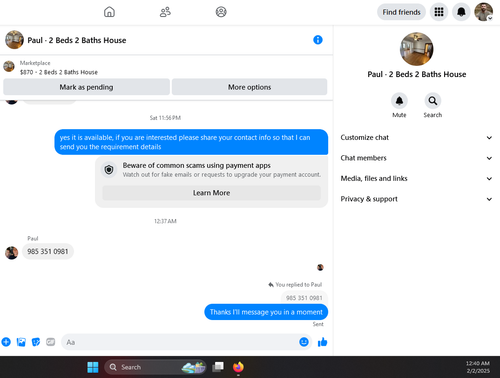The image size is (500, 378).
Task: Open Firefox from the taskbar
Action: pyautogui.click(x=238, y=367)
